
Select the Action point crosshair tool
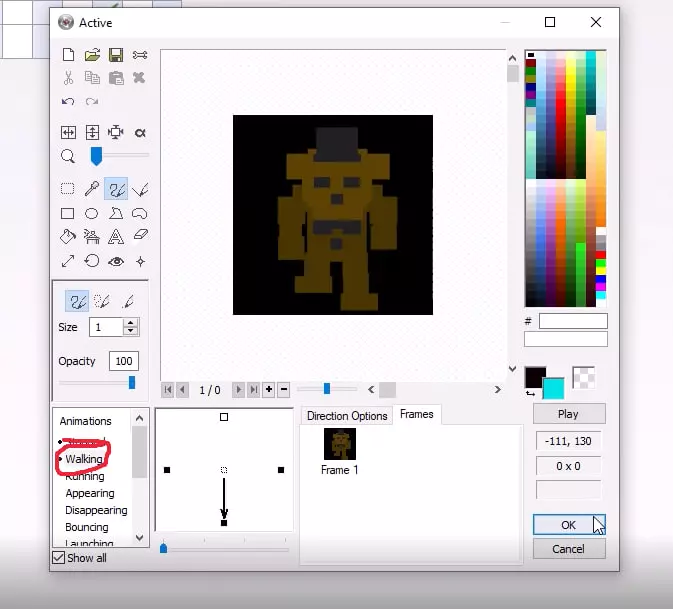(140, 261)
